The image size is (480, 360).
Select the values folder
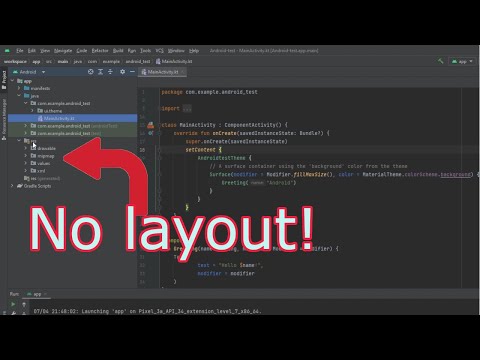[43, 163]
